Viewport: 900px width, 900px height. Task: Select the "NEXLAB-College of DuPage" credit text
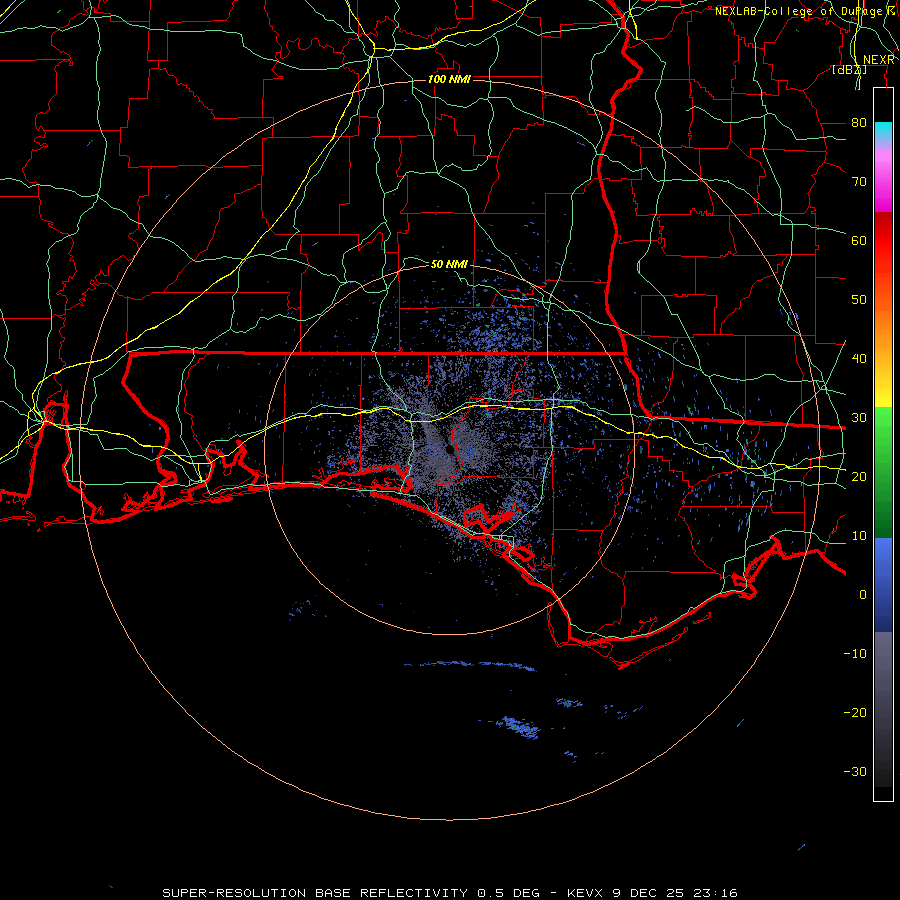coord(800,11)
